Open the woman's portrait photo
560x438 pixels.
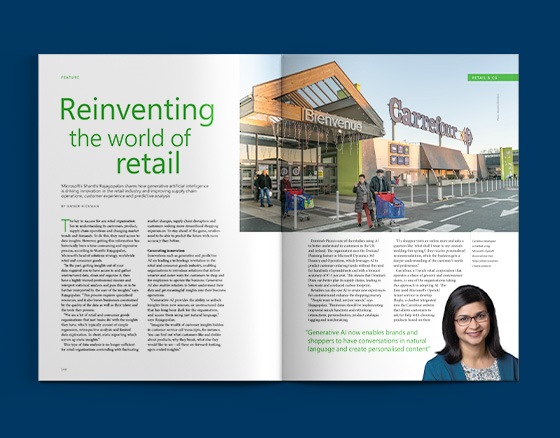click(x=471, y=333)
